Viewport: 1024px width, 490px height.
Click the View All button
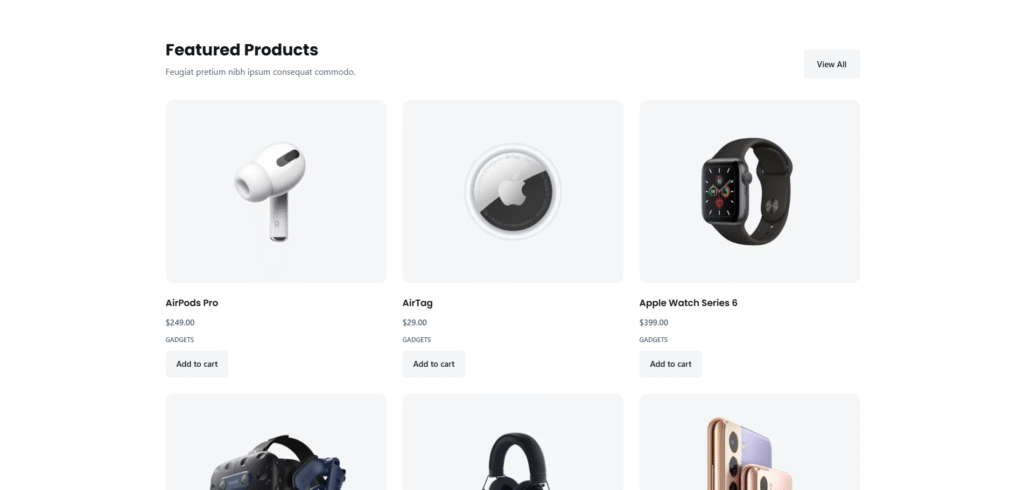(831, 64)
